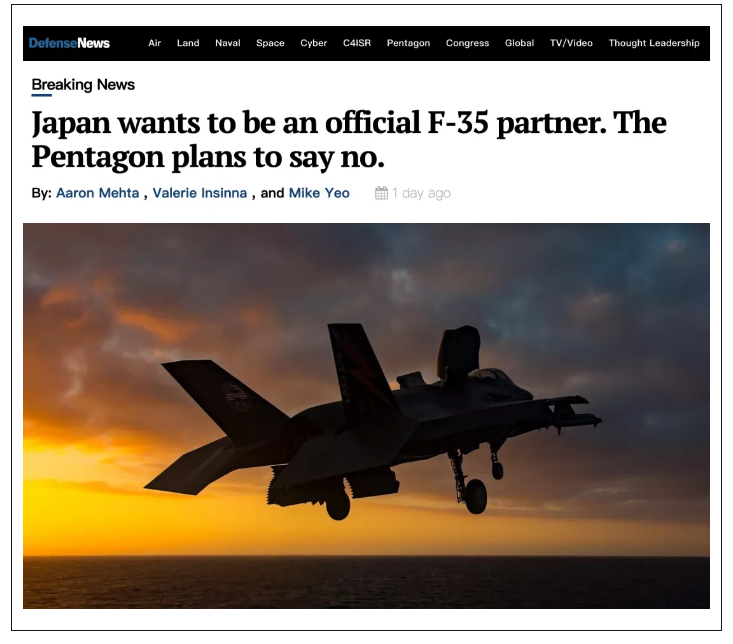This screenshot has width=733, height=644.
Task: Click the '1 day ago' timestamp
Action: tap(421, 193)
